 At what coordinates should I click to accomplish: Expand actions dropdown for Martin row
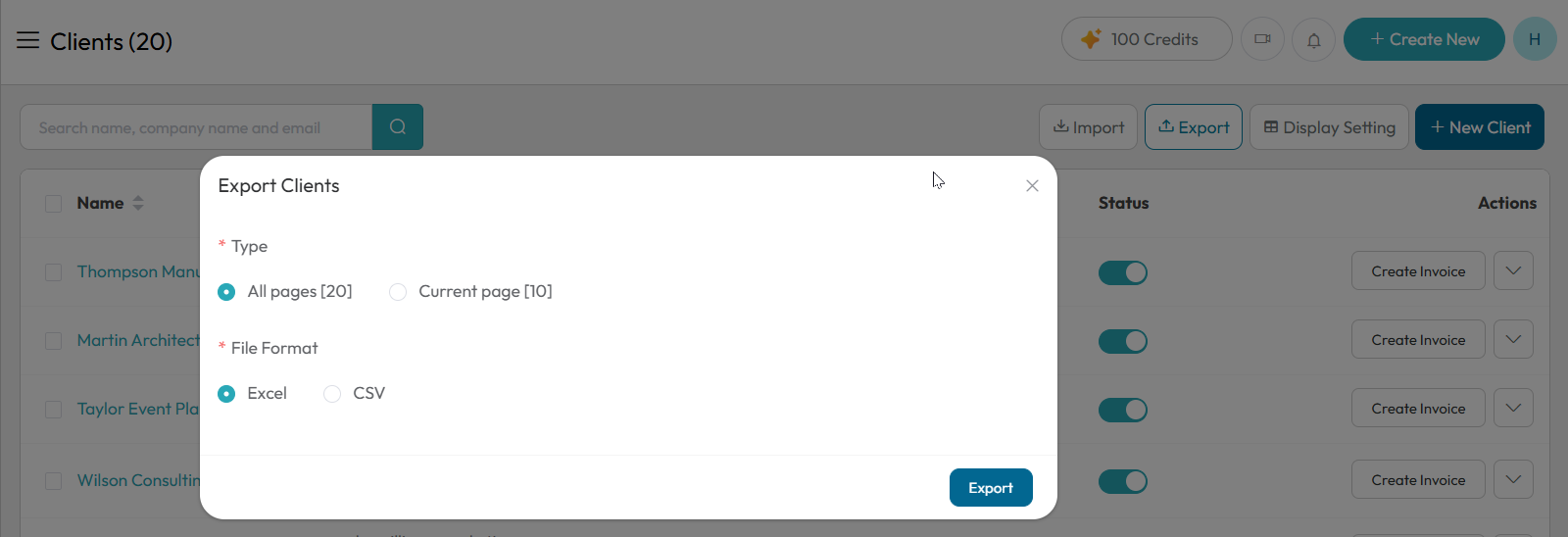pyautogui.click(x=1513, y=340)
